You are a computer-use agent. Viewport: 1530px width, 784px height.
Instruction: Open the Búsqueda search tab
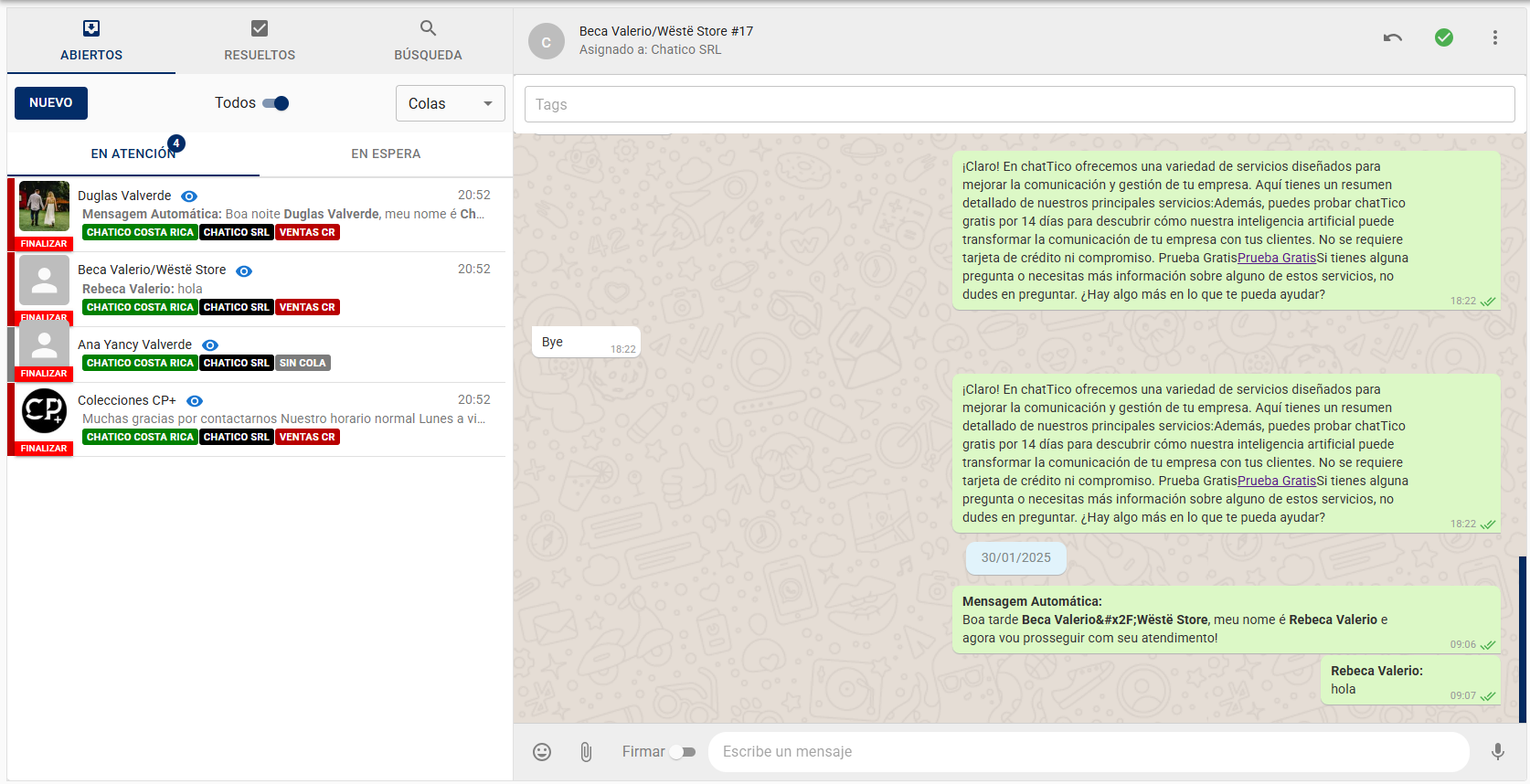click(x=428, y=41)
